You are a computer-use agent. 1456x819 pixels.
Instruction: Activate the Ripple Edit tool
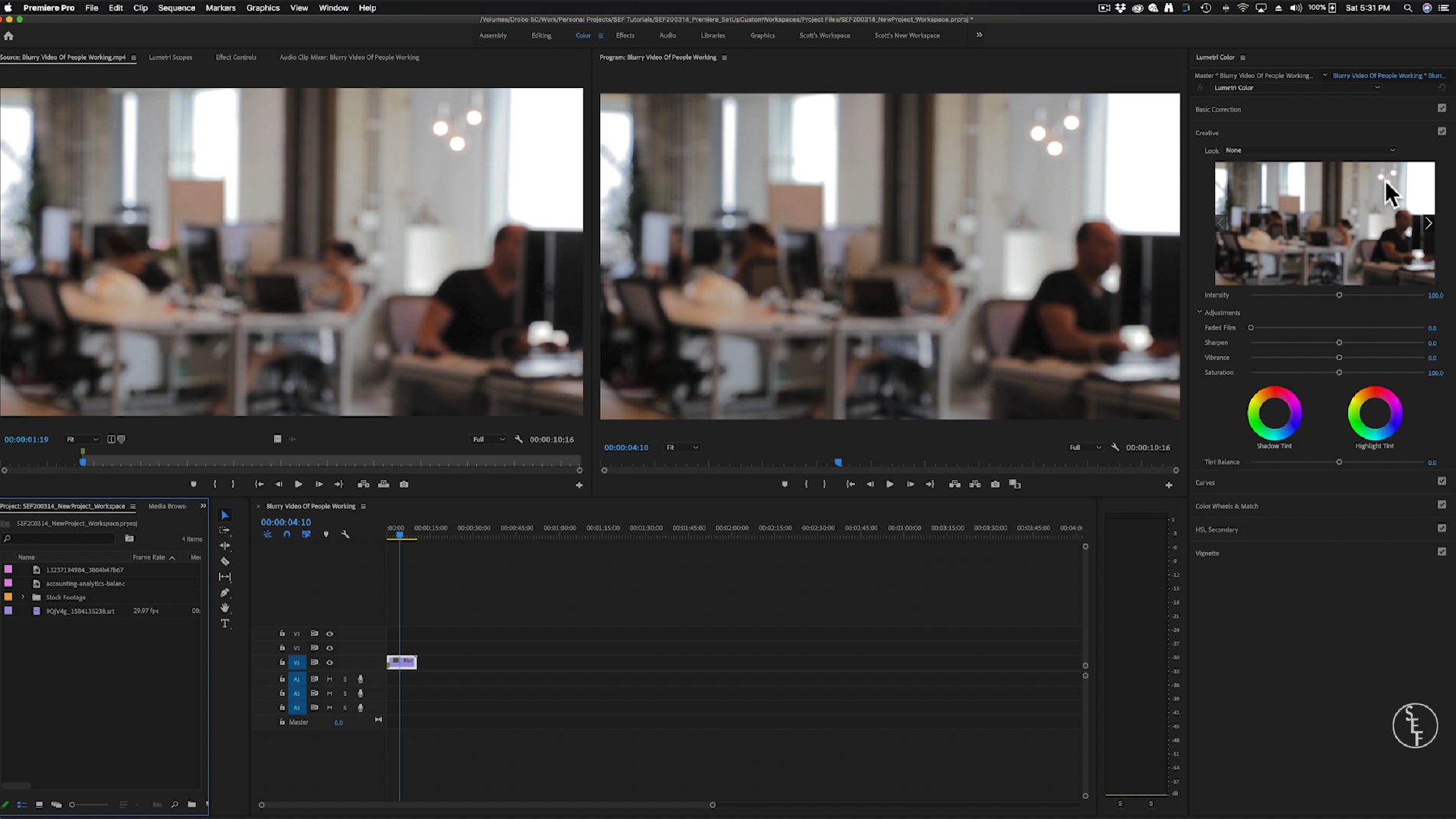[x=225, y=546]
